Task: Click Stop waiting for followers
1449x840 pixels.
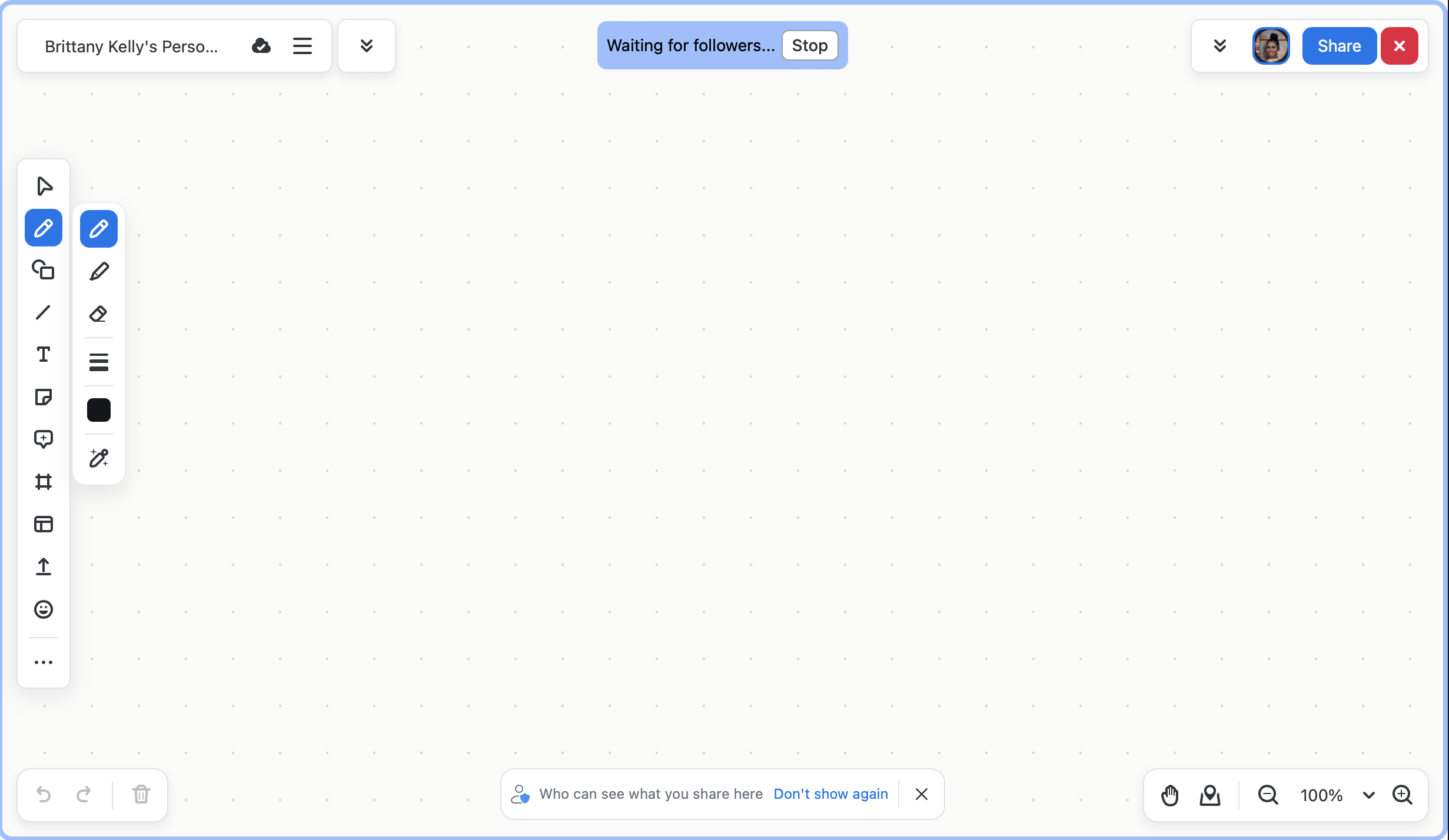Action: pos(809,45)
